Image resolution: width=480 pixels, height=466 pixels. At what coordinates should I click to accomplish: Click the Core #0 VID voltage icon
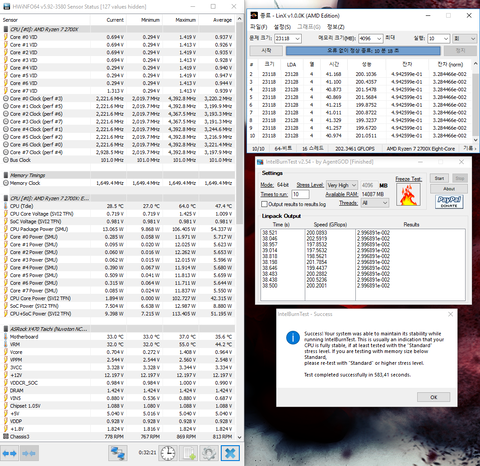coord(6,37)
